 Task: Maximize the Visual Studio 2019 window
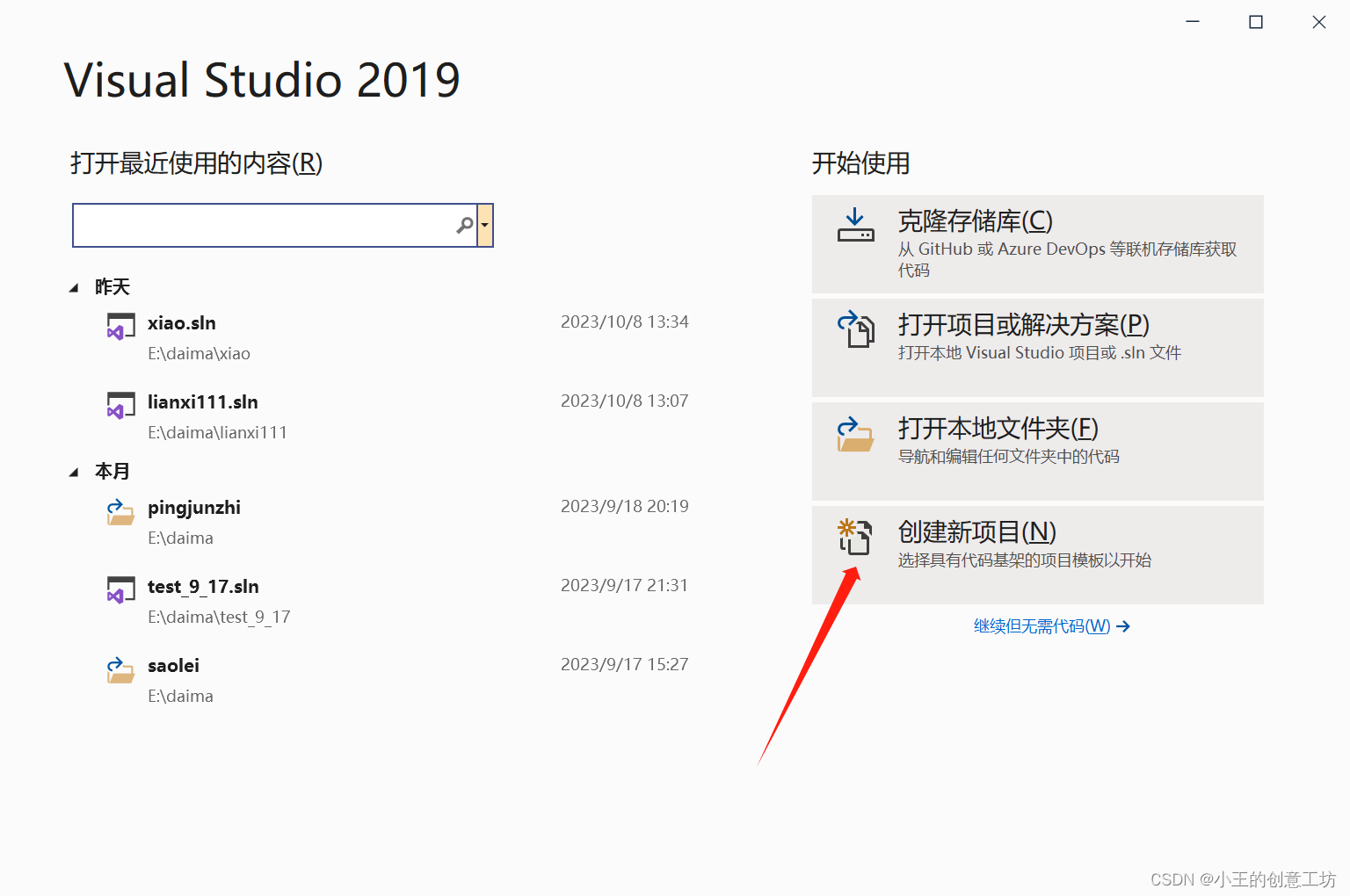1256,22
